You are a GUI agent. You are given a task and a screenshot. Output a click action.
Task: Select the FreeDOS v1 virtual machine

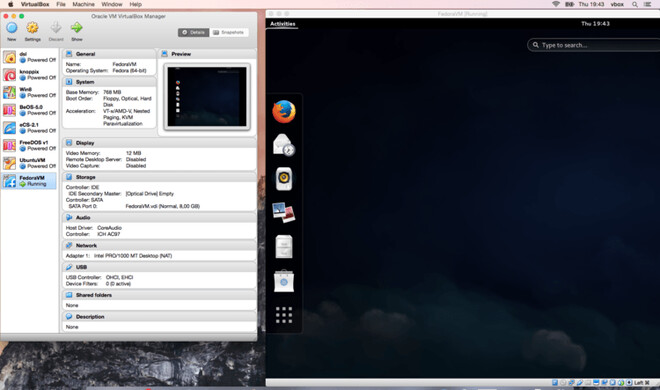(29, 145)
